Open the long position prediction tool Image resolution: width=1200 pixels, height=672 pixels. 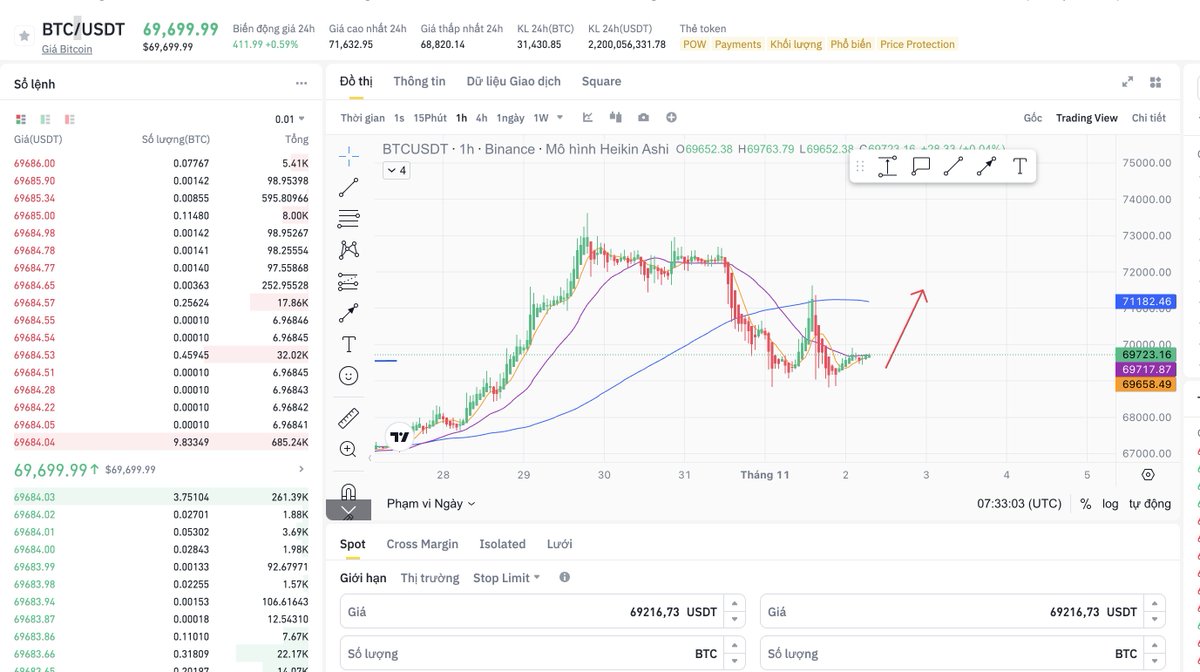[348, 281]
